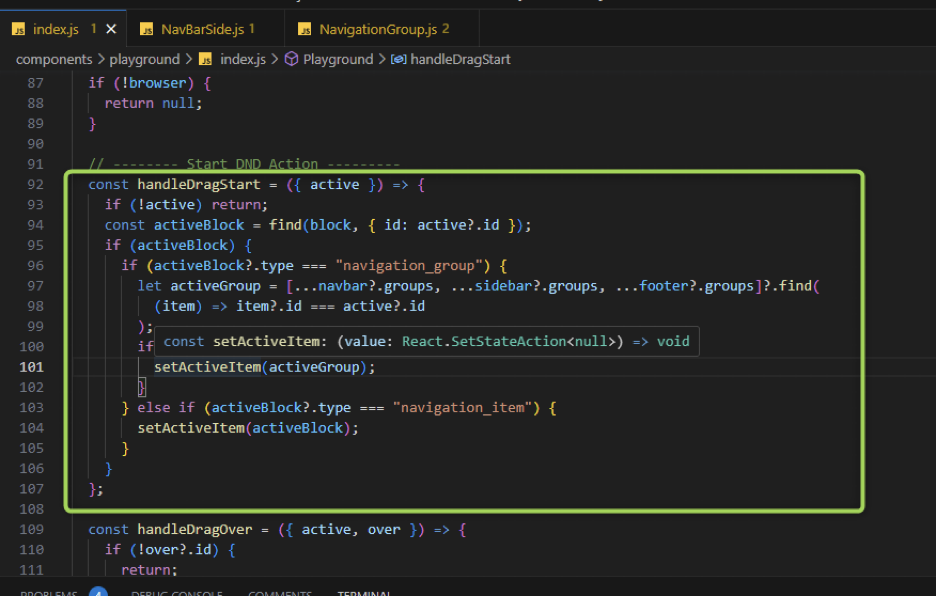The image size is (936, 596).
Task: Click the JS file icon on index.js tab
Action: pyautogui.click(x=18, y=30)
